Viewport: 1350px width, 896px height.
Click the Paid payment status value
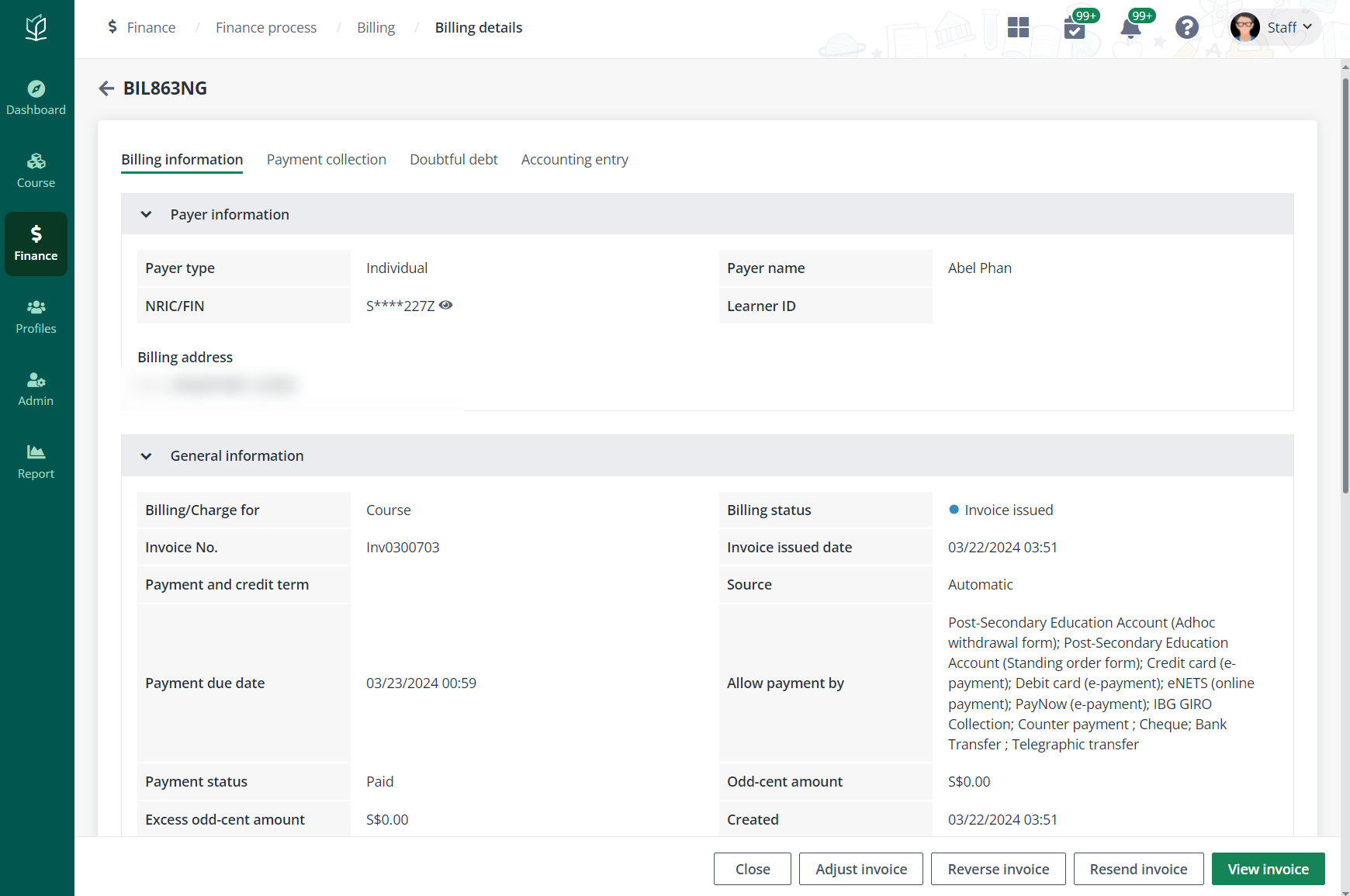click(380, 782)
